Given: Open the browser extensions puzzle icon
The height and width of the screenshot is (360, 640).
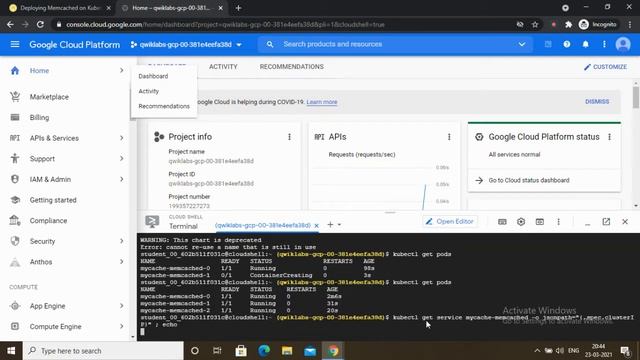Looking at the screenshot, I should pyautogui.click(x=568, y=24).
